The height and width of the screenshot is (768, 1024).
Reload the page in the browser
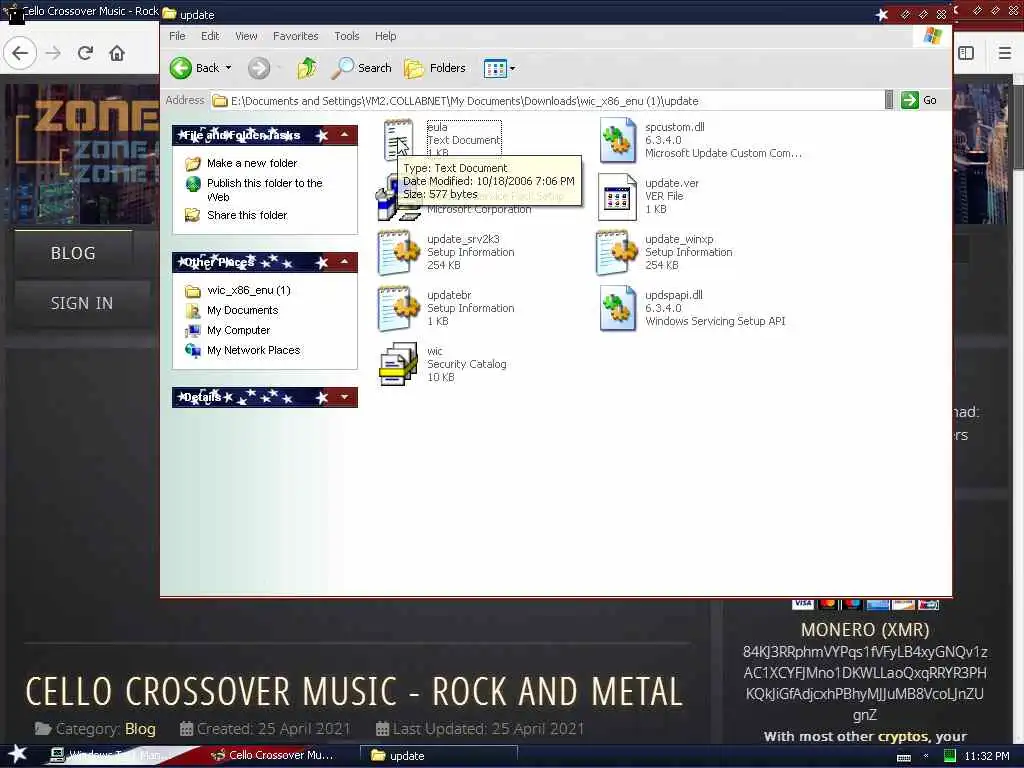pos(86,53)
